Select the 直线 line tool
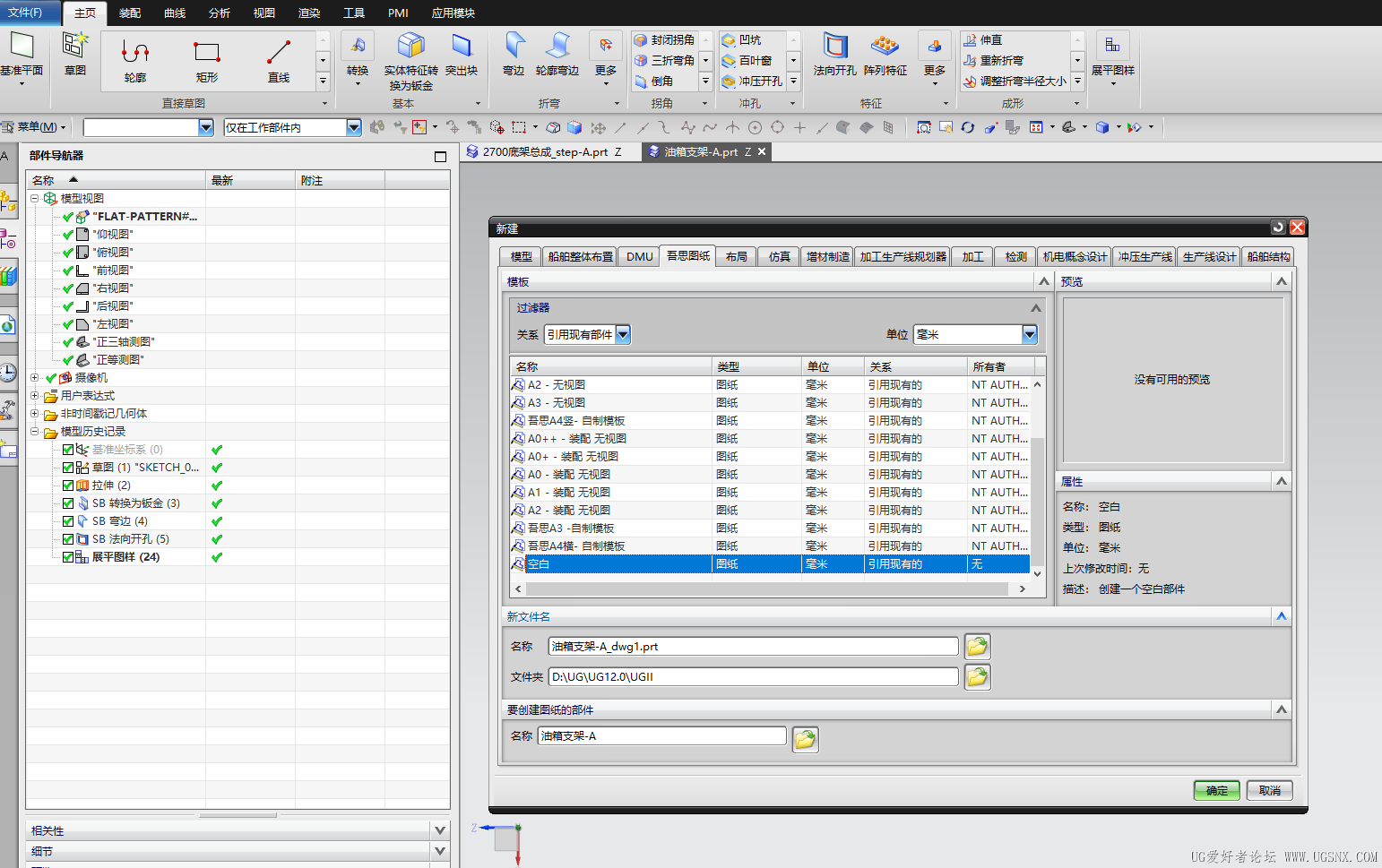The width and height of the screenshot is (1382, 868). pyautogui.click(x=279, y=61)
